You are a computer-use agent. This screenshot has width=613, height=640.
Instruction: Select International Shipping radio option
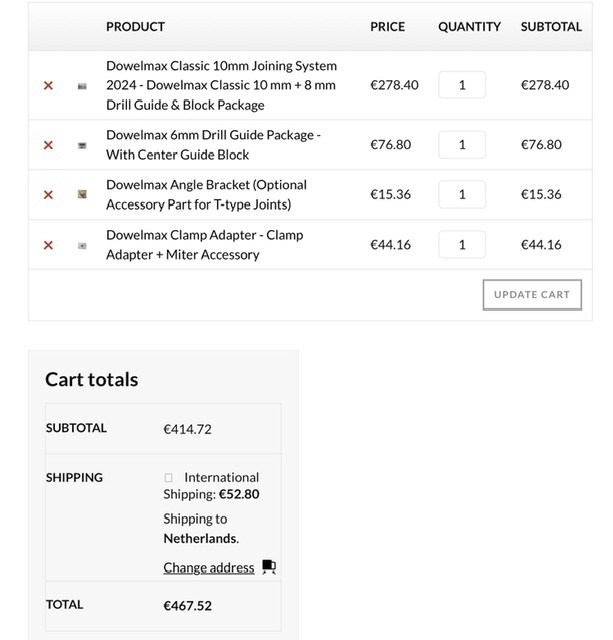click(168, 477)
